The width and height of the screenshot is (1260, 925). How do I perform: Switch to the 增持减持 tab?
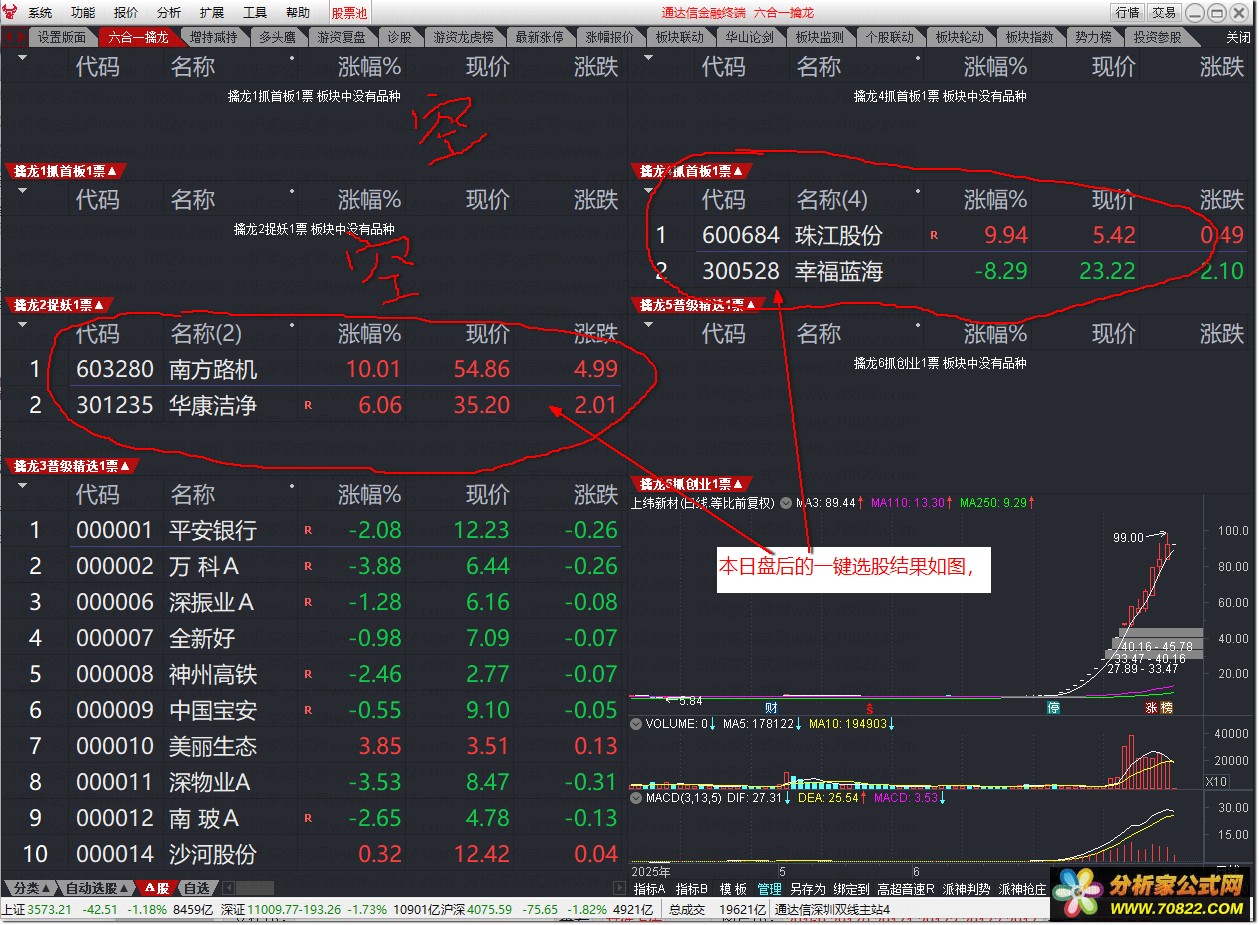point(213,37)
